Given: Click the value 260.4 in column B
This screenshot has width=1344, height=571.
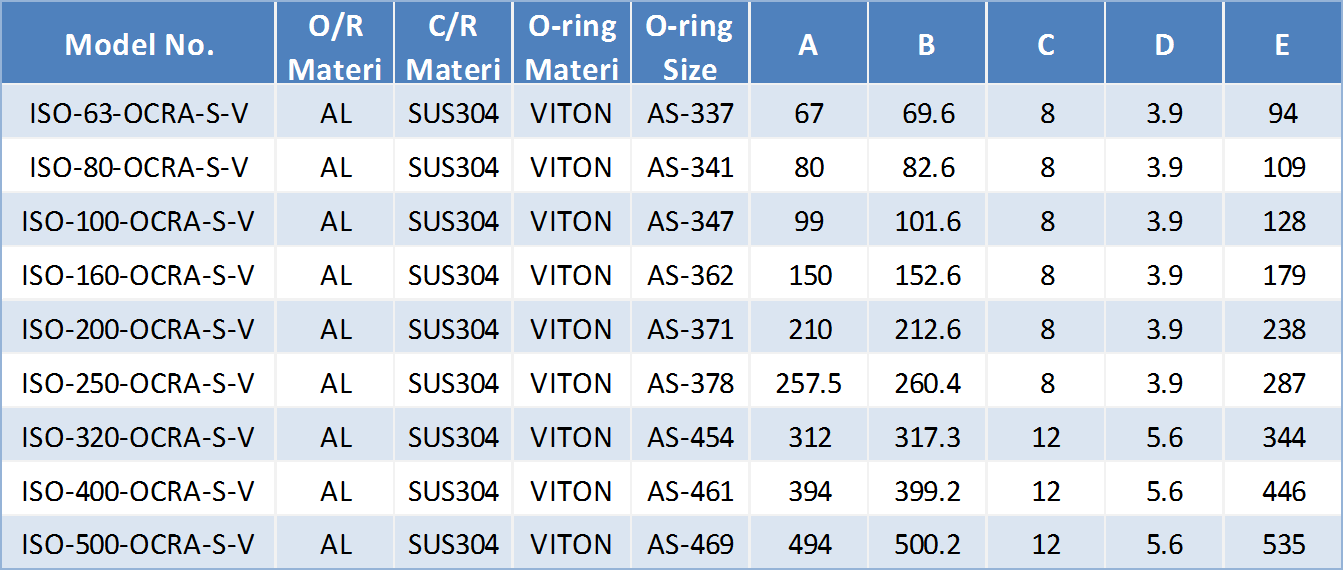Looking at the screenshot, I should [x=927, y=382].
